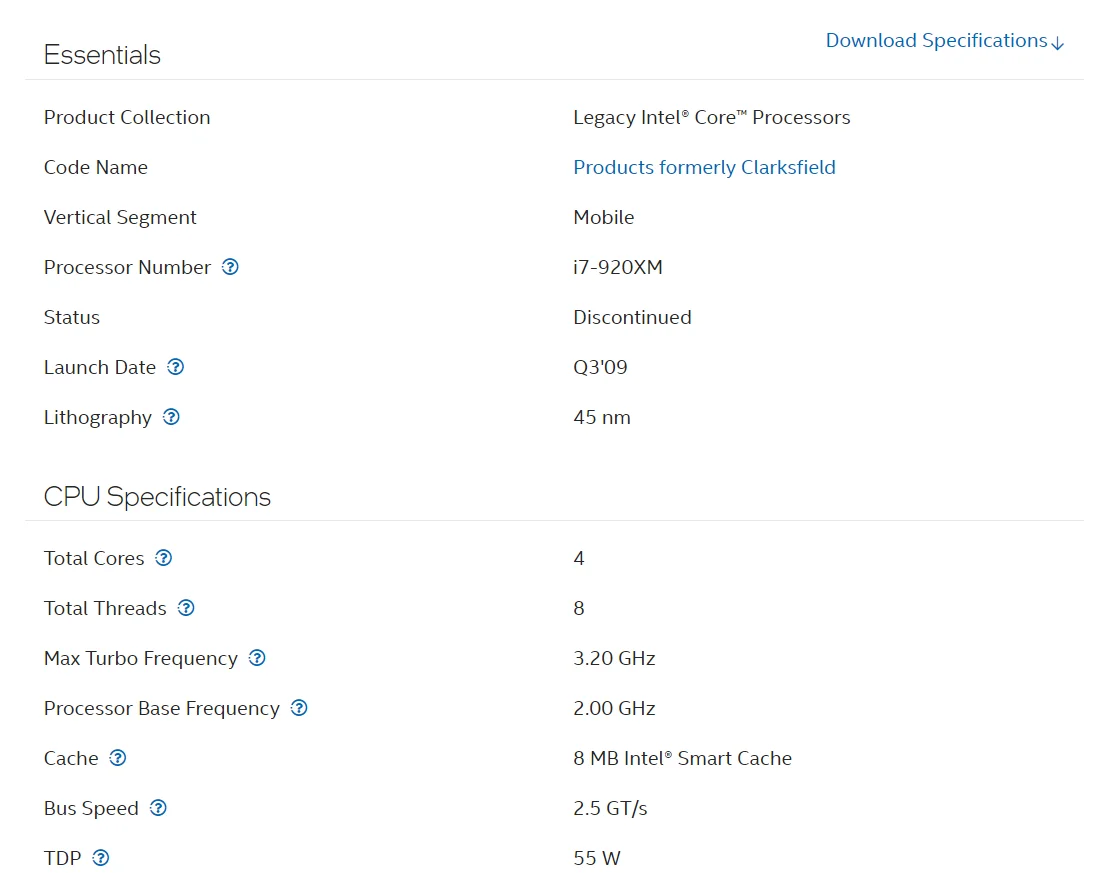Select the i7-920XM processor number value
1106x873 pixels.
pyautogui.click(x=617, y=267)
